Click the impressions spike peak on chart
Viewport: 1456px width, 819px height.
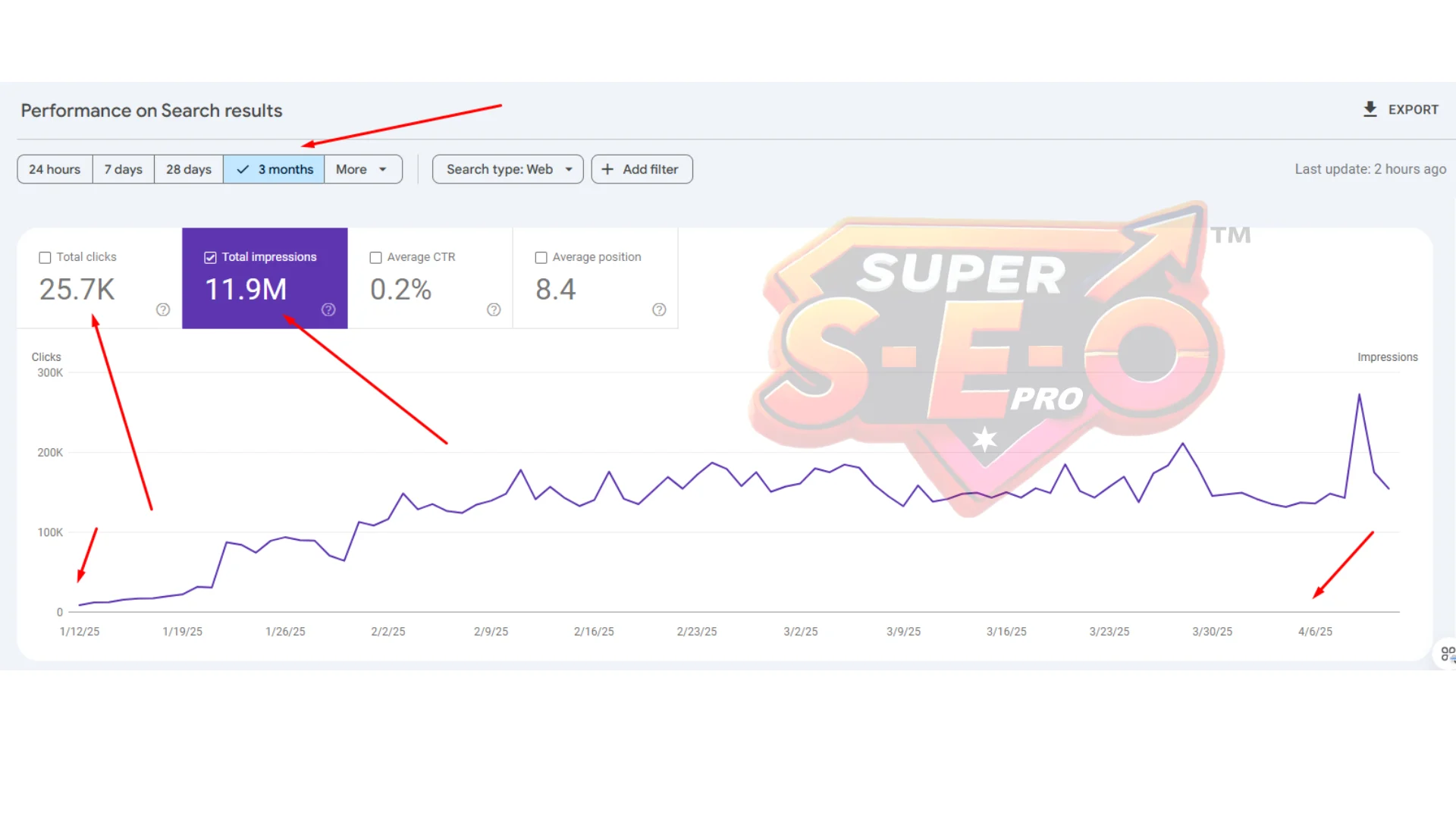[1359, 395]
